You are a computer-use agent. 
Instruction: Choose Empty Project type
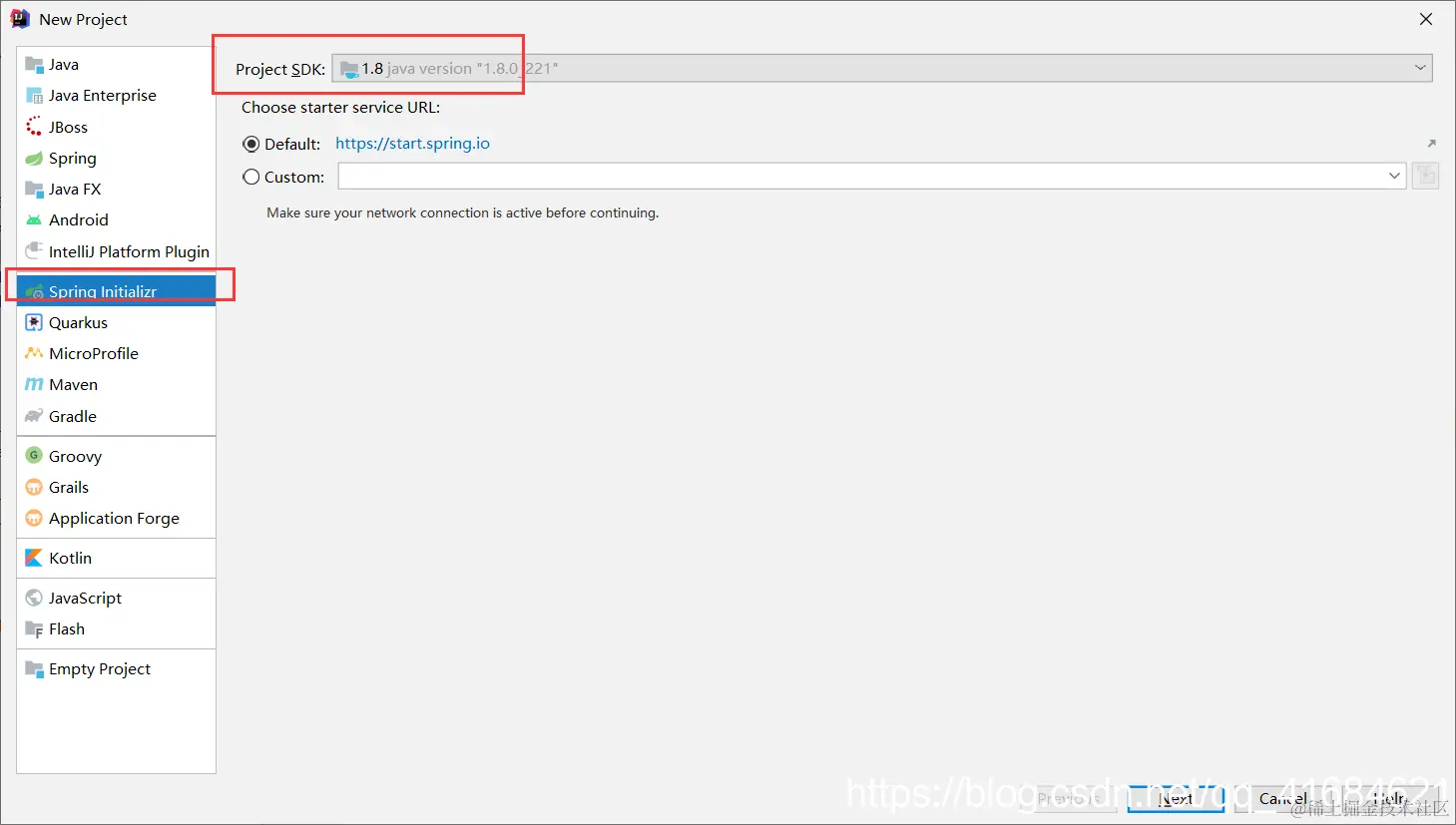pyautogui.click(x=116, y=669)
